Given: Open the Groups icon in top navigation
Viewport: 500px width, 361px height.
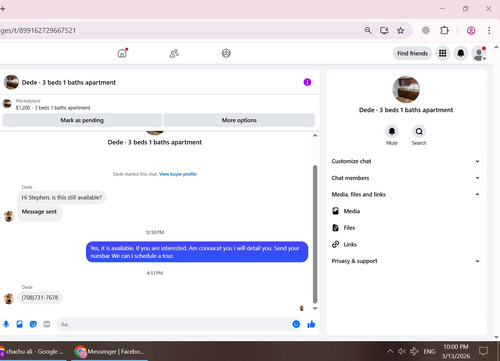Looking at the screenshot, I should (226, 53).
